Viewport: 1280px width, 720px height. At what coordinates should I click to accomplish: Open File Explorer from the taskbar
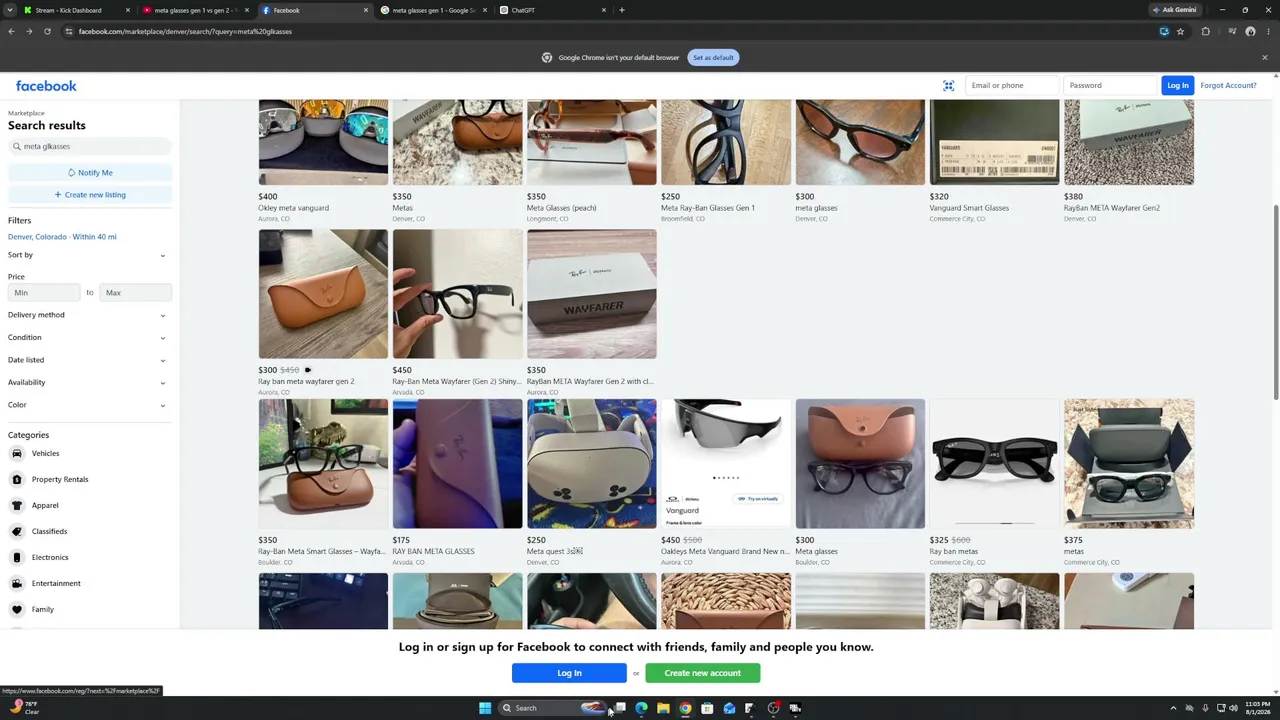pos(663,708)
